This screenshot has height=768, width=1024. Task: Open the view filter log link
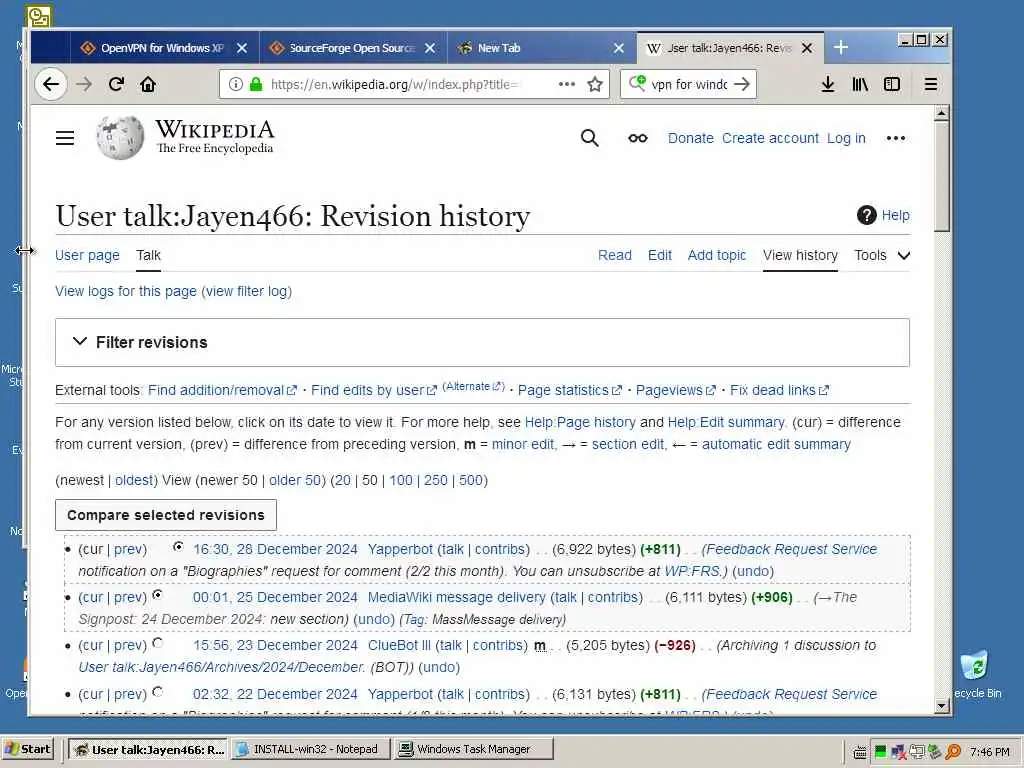click(x=247, y=291)
